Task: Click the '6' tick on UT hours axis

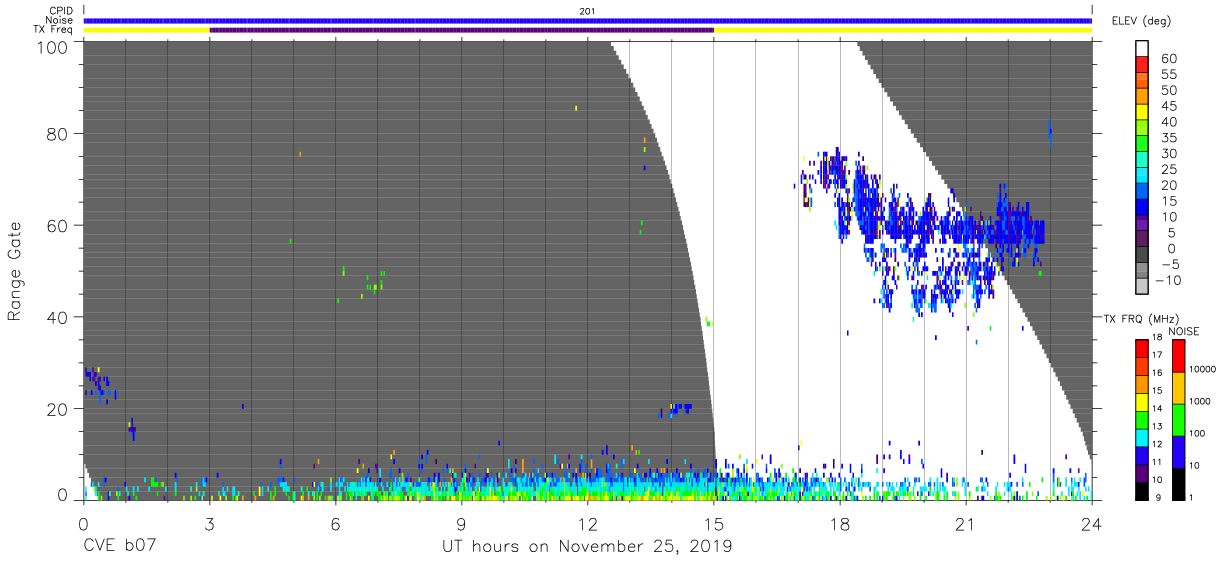Action: point(335,523)
